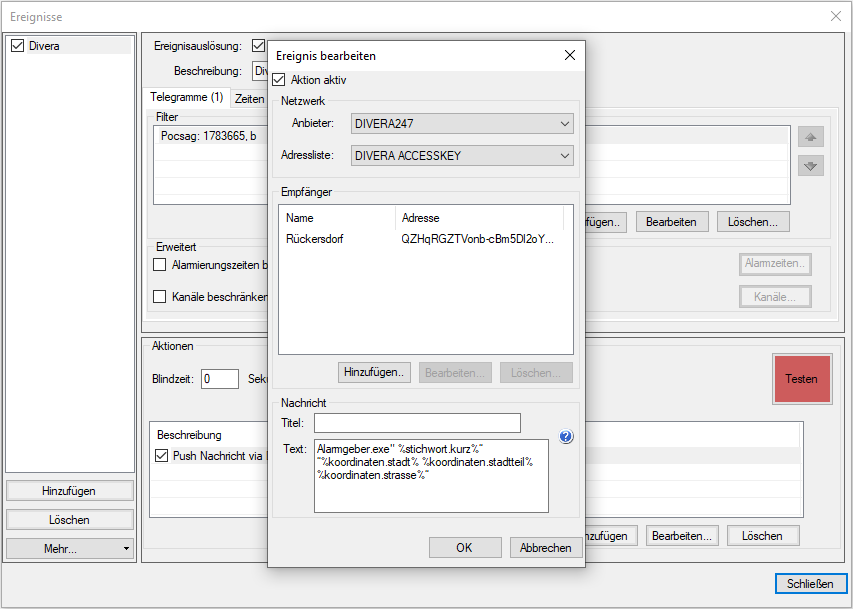Click Abbrechen to cancel editing
This screenshot has height=609, width=853.
click(546, 548)
